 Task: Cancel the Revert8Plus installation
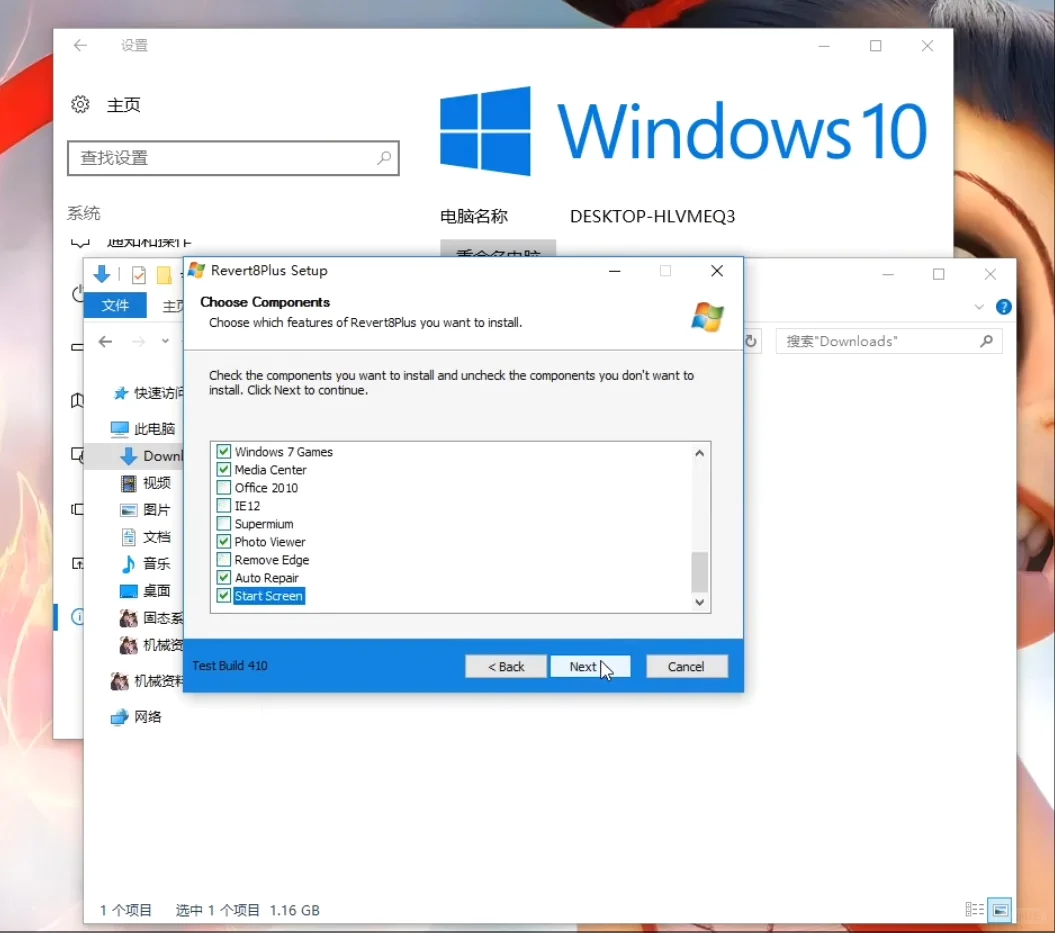[687, 666]
